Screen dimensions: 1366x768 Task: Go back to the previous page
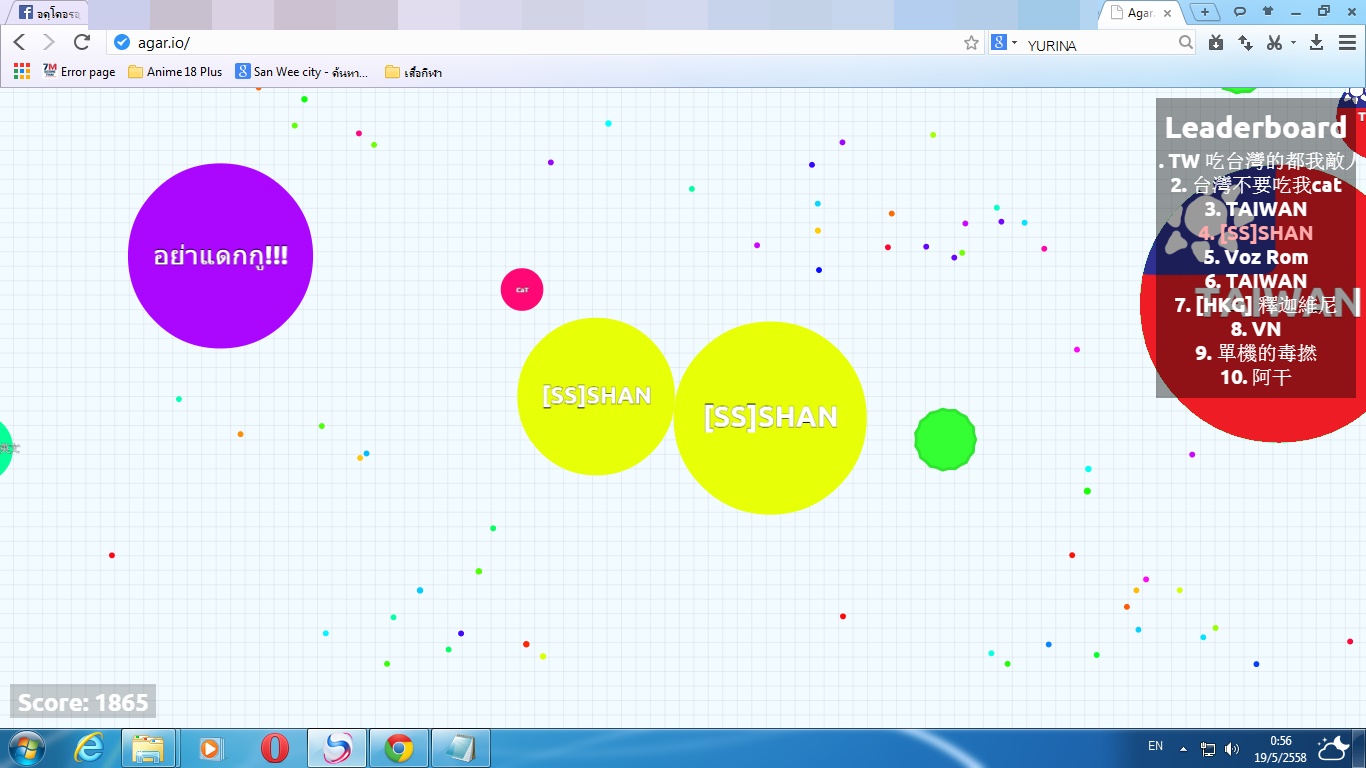[x=19, y=42]
